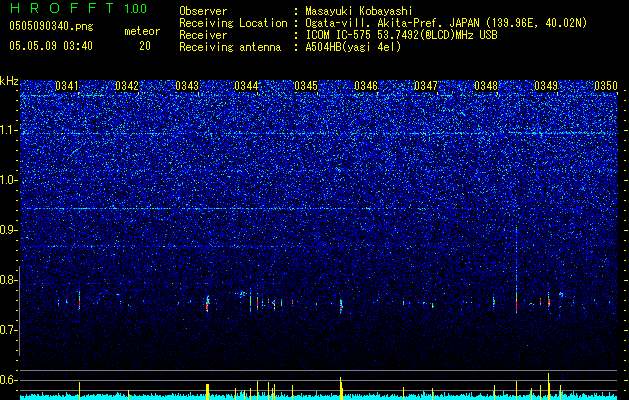Click the 0346 time marker
Image resolution: width=629 pixels, height=400 pixels.
(x=366, y=86)
